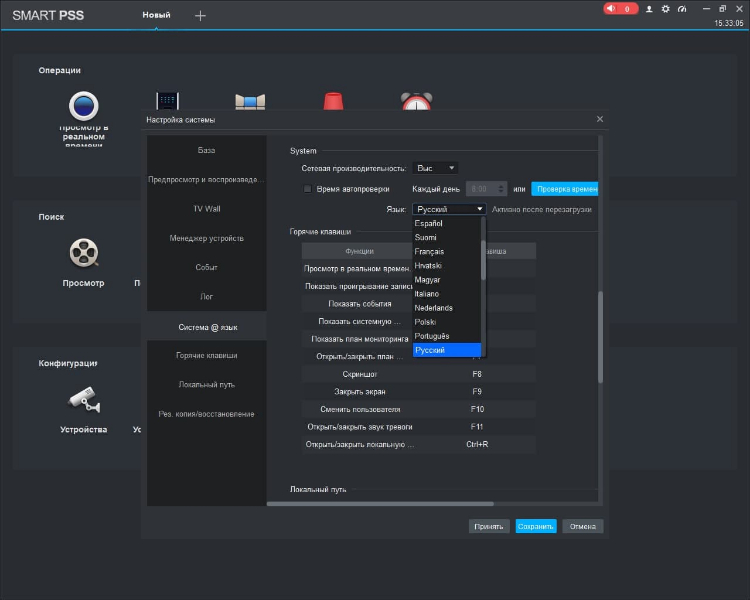This screenshot has width=750, height=600.
Task: Open the user account icon
Action: pyautogui.click(x=649, y=9)
